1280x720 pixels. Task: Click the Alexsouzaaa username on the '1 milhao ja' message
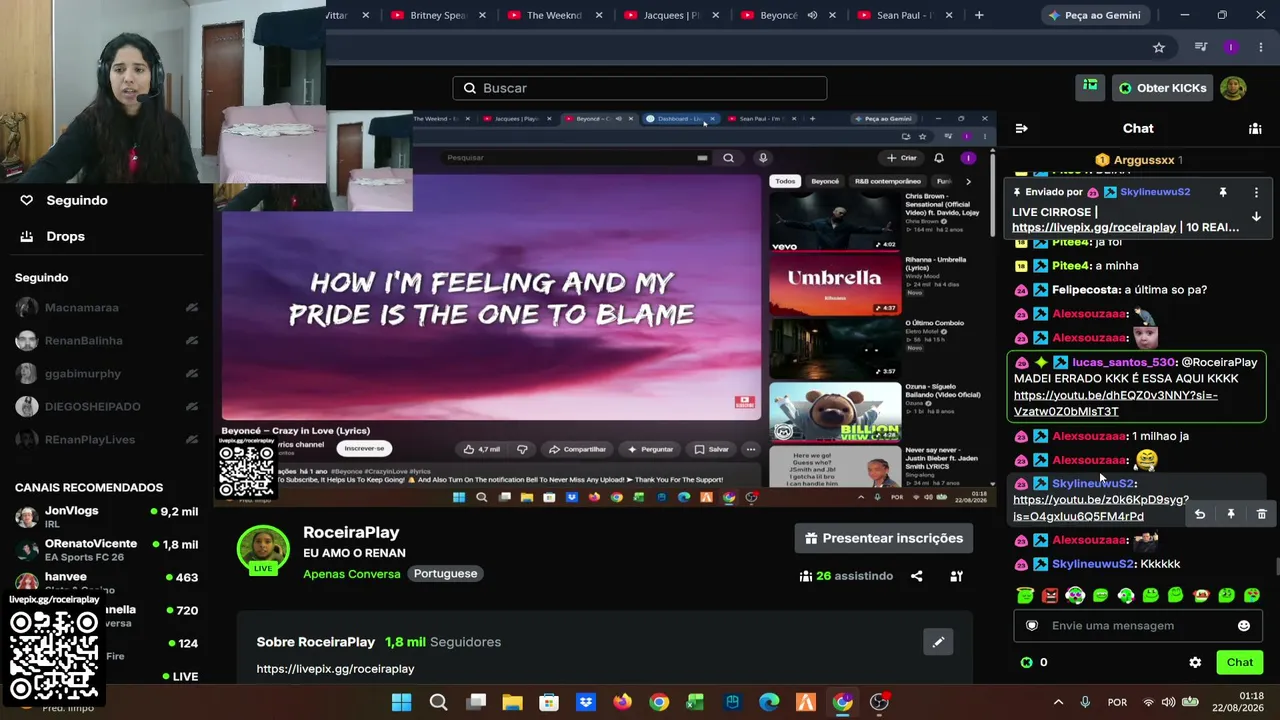click(1088, 436)
